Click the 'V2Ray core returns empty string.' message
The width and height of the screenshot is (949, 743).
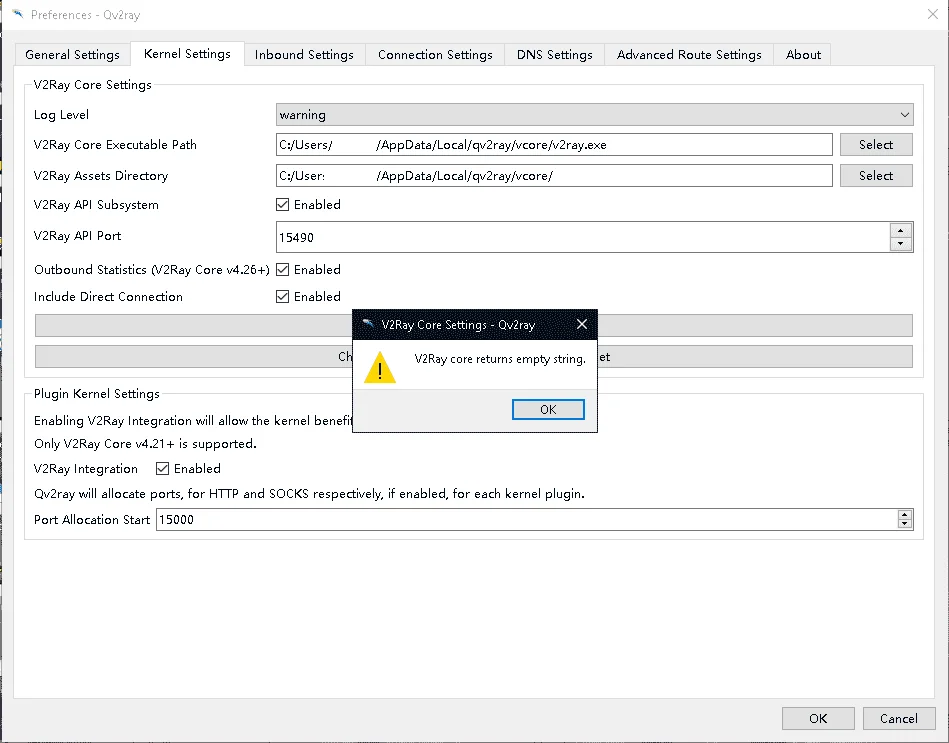(x=500, y=359)
